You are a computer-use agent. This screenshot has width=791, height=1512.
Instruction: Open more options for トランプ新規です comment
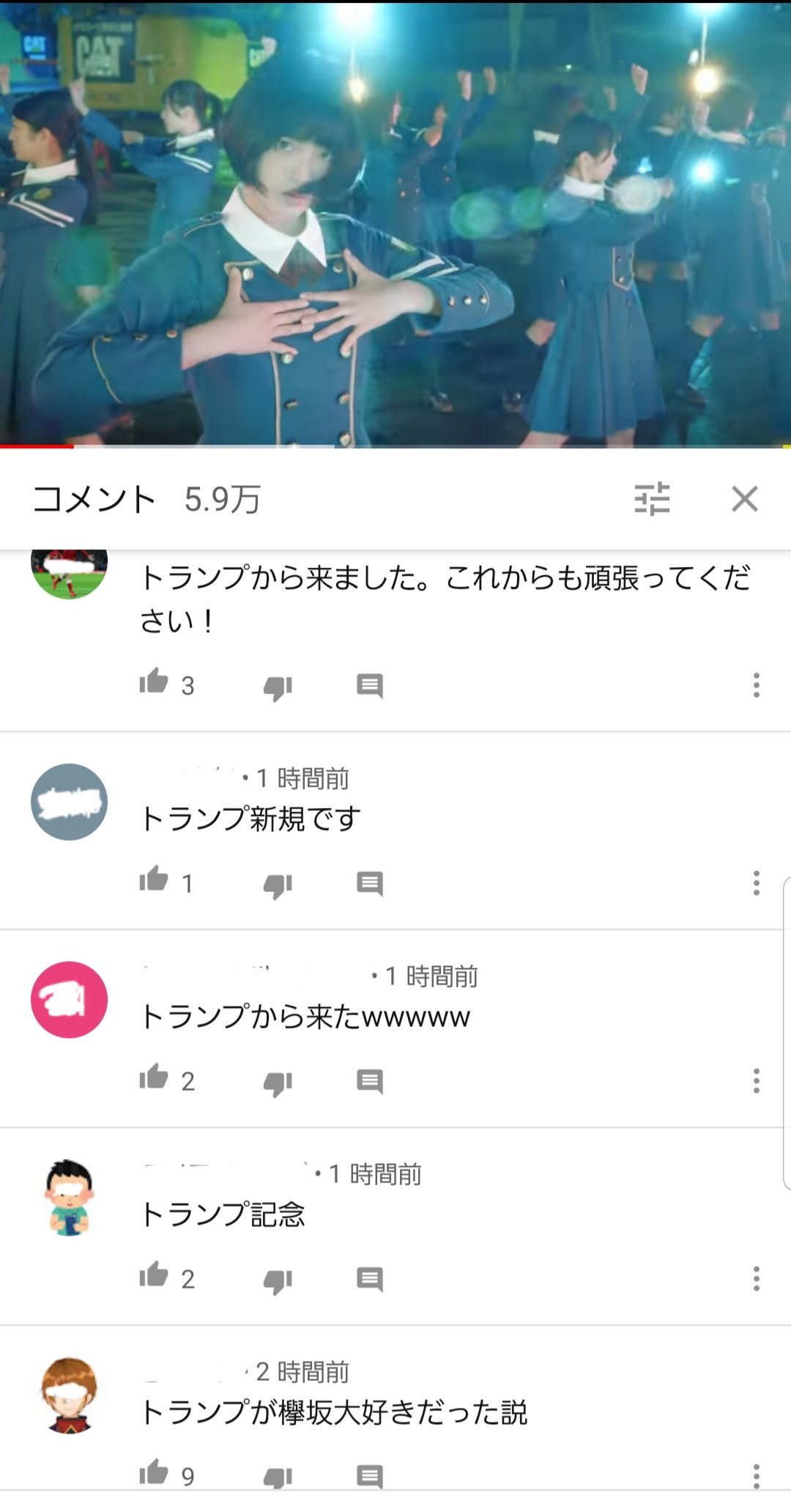[x=757, y=883]
